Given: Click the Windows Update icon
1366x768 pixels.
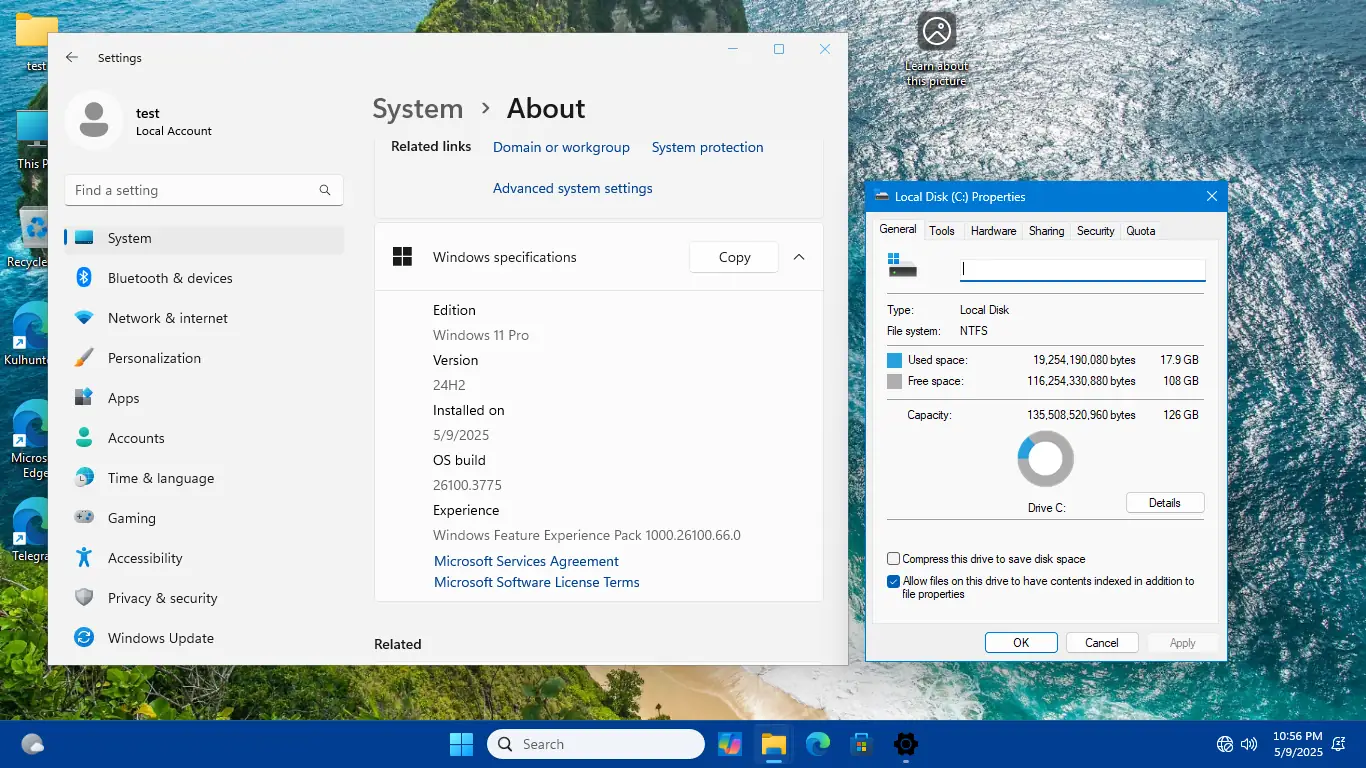Looking at the screenshot, I should coord(84,638).
